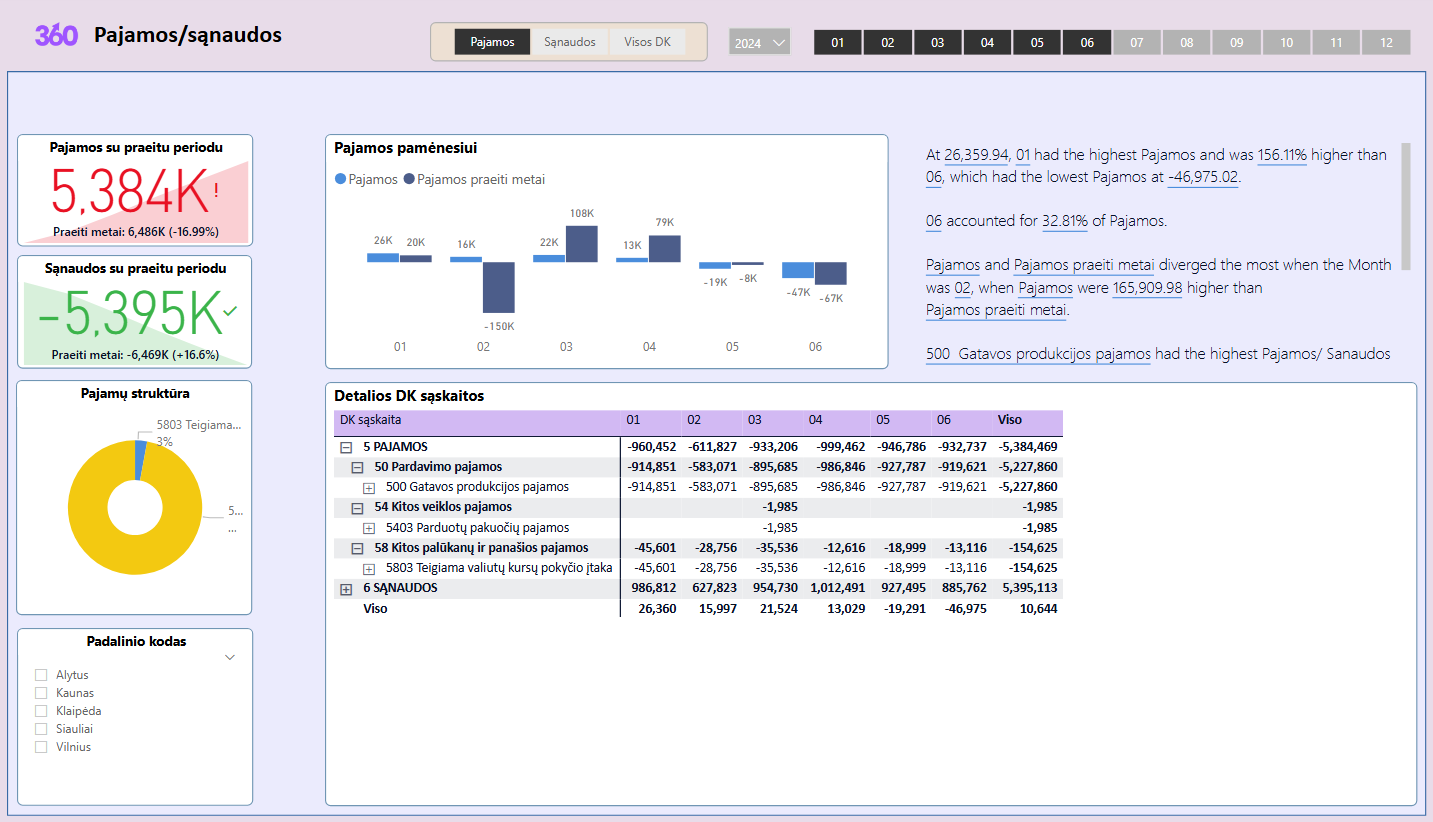Select month 11 button
The image size is (1433, 822).
[1336, 42]
